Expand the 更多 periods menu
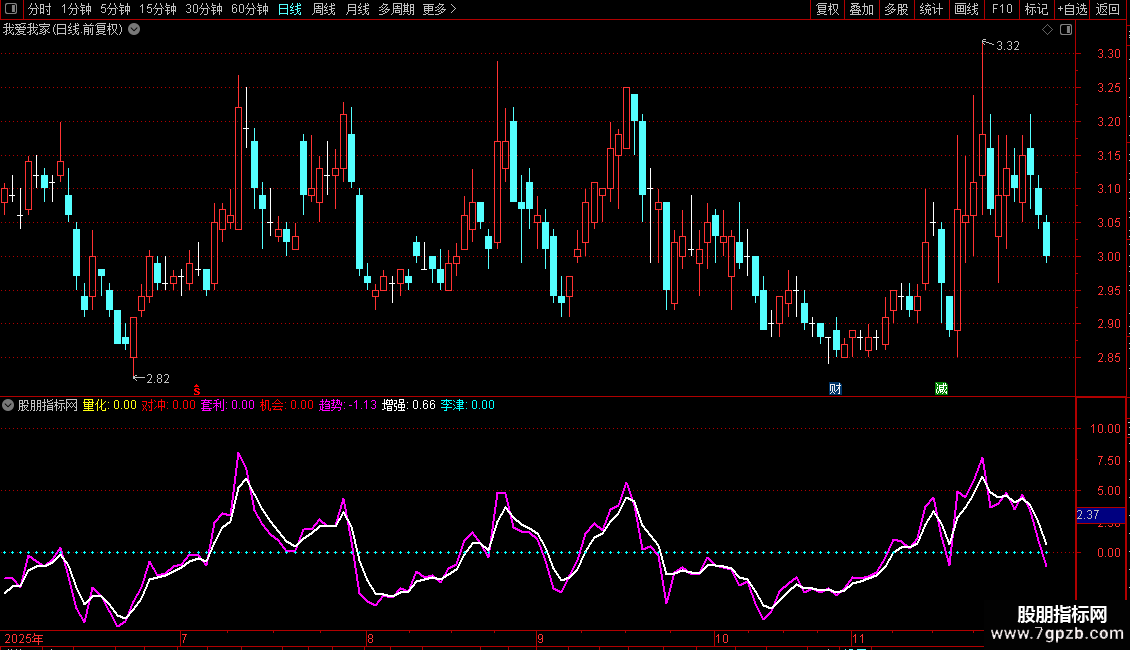 click(x=439, y=9)
